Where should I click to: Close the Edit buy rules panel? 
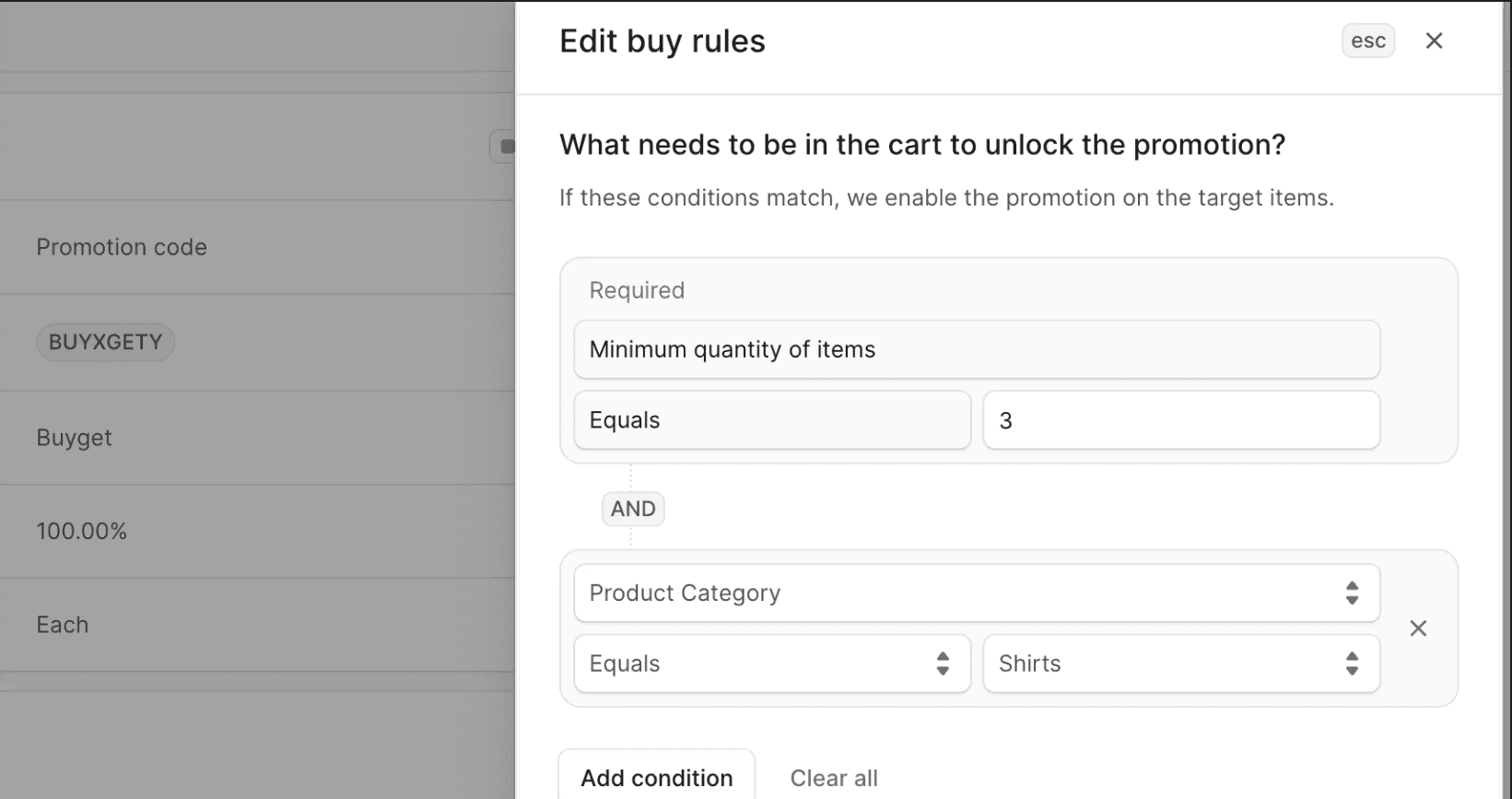[1434, 41]
